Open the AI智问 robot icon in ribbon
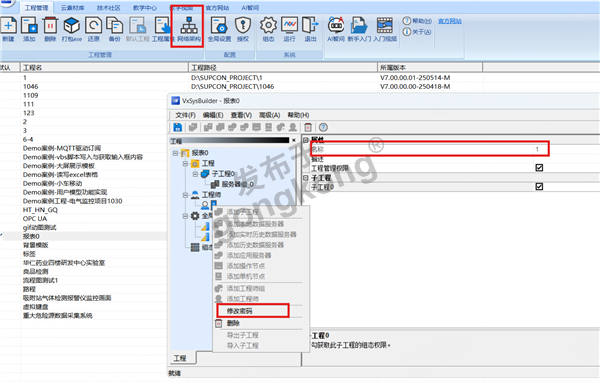The width and height of the screenshot is (600, 383). (x=336, y=26)
